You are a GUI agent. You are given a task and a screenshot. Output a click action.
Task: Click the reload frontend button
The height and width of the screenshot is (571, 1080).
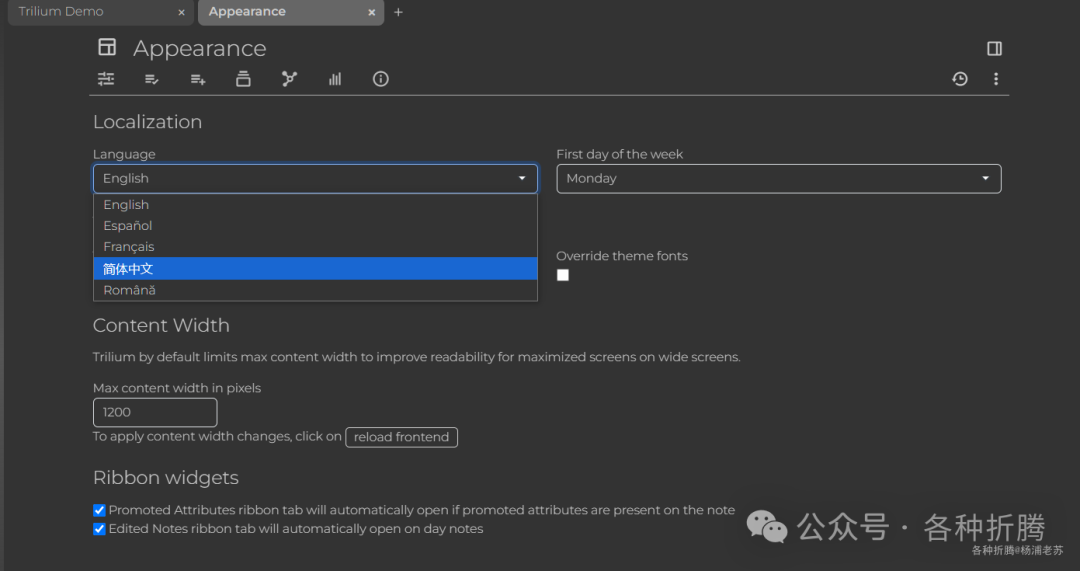click(402, 437)
